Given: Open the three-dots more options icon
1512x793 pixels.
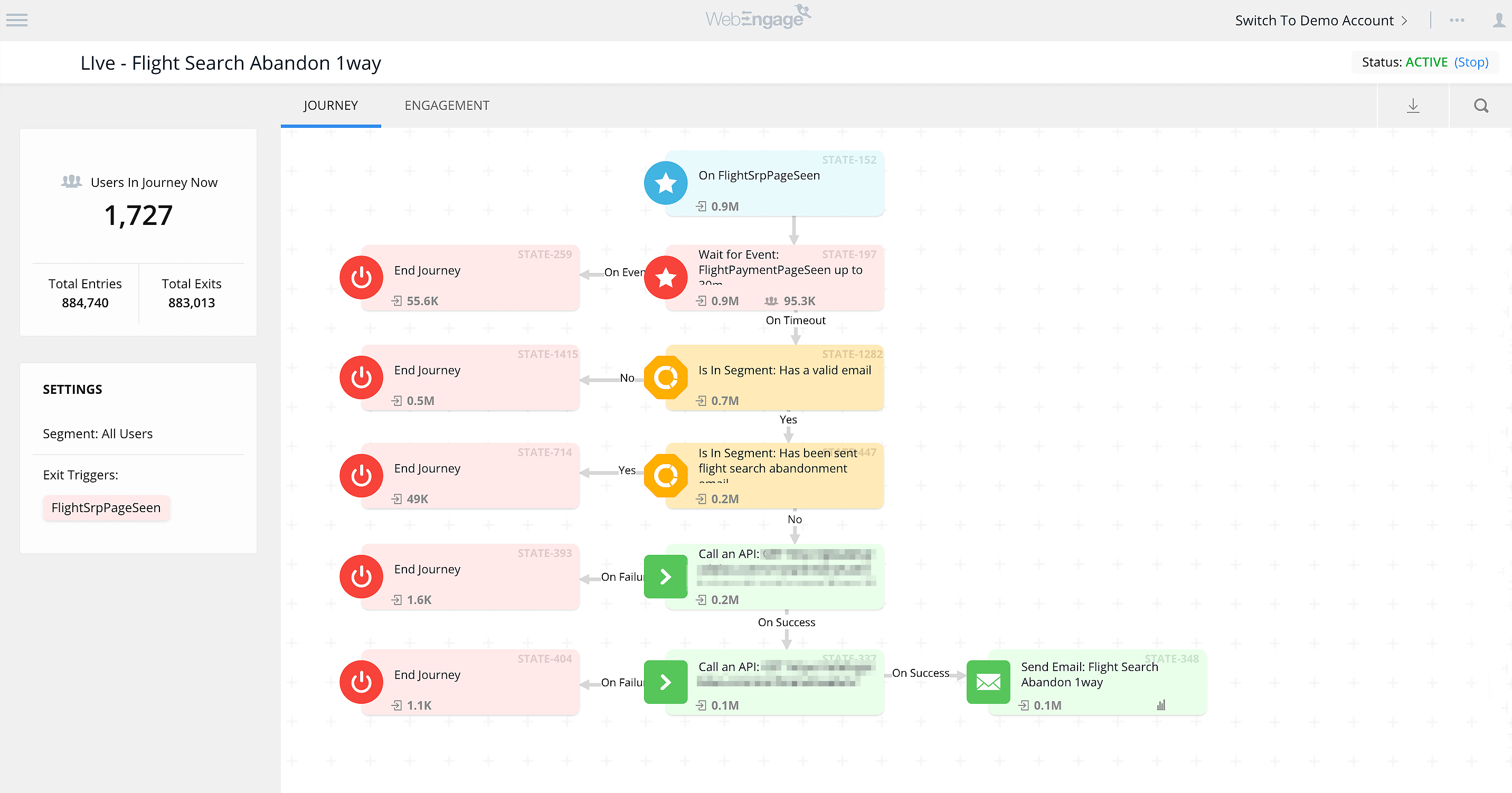Looking at the screenshot, I should pos(1457,21).
